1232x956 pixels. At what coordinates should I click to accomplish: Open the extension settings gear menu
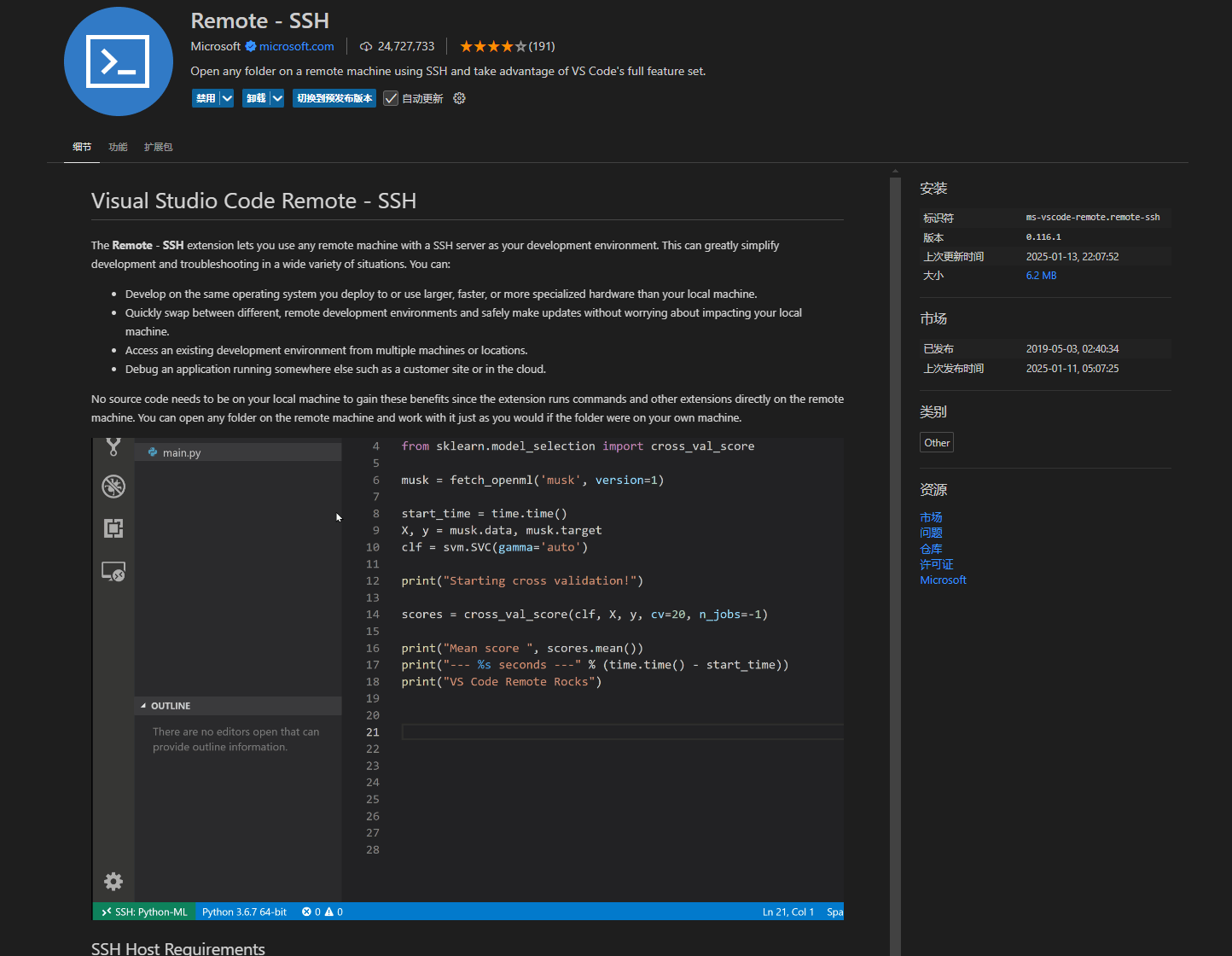coord(459,98)
